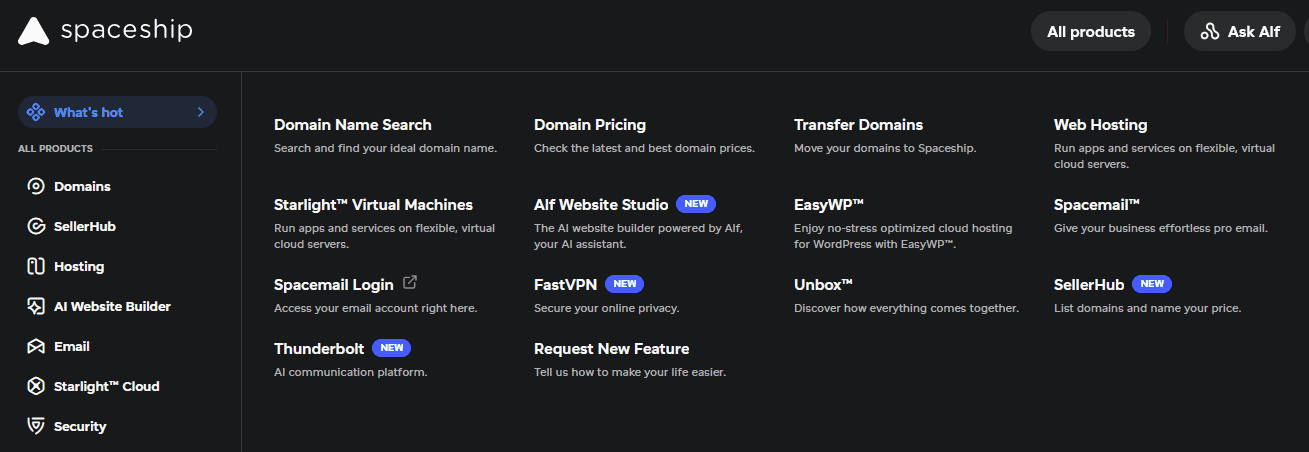Click the SellerHub sidebar icon
The width and height of the screenshot is (1309, 452).
(x=36, y=226)
